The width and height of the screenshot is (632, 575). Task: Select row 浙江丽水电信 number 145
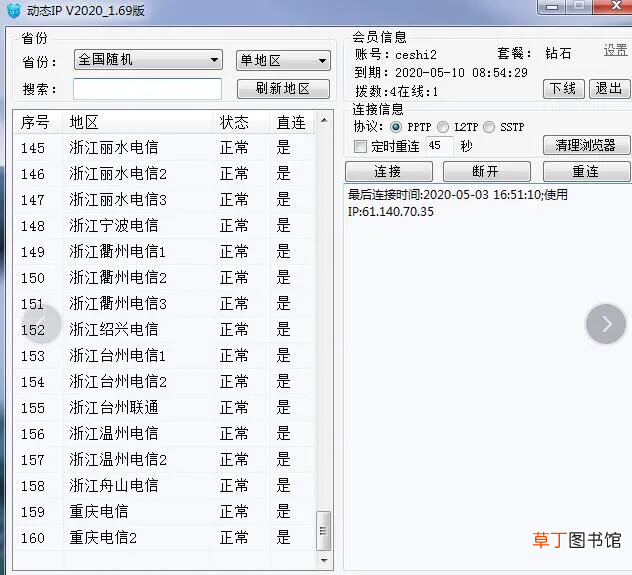click(164, 148)
